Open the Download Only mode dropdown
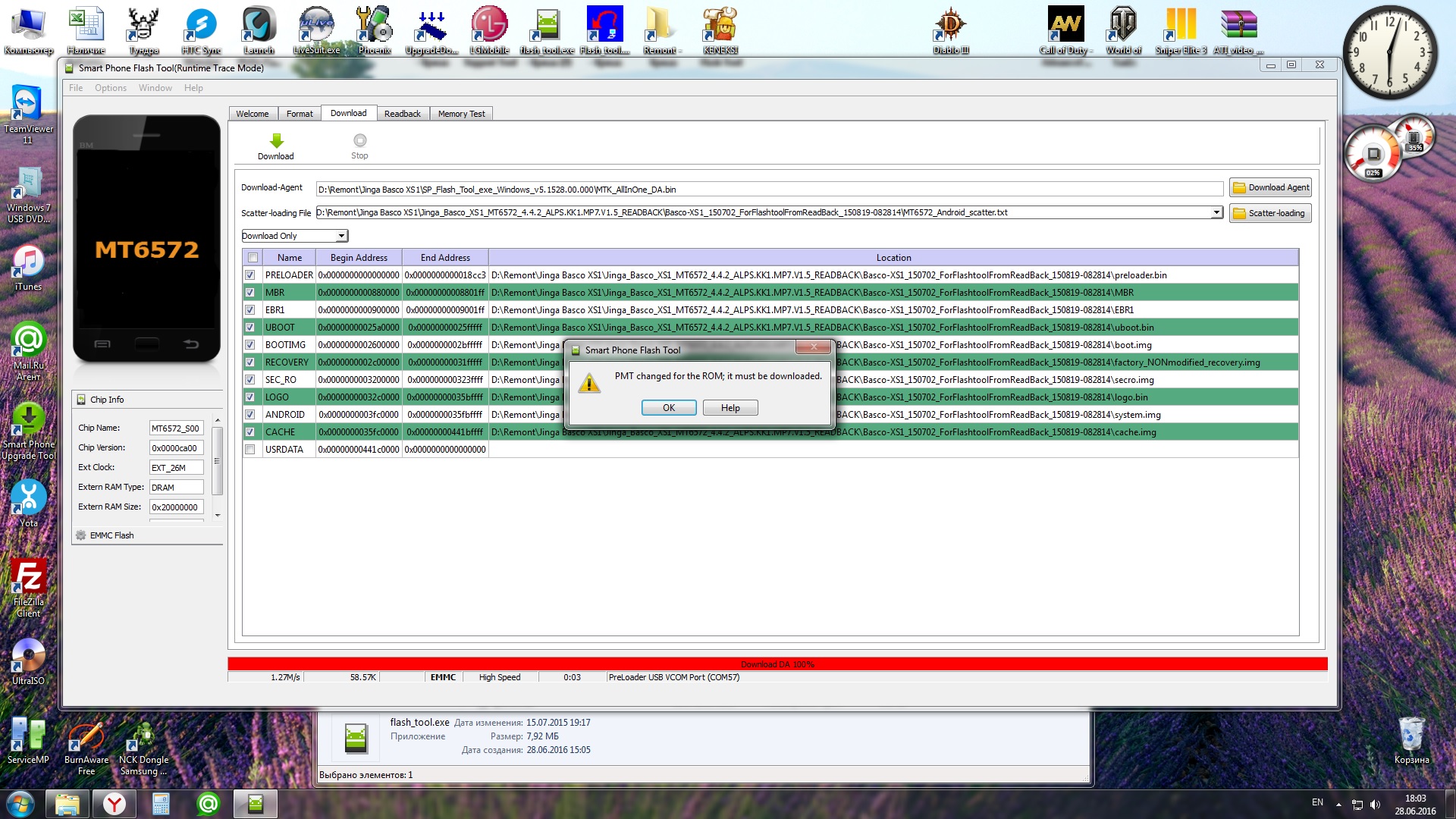 tap(341, 236)
